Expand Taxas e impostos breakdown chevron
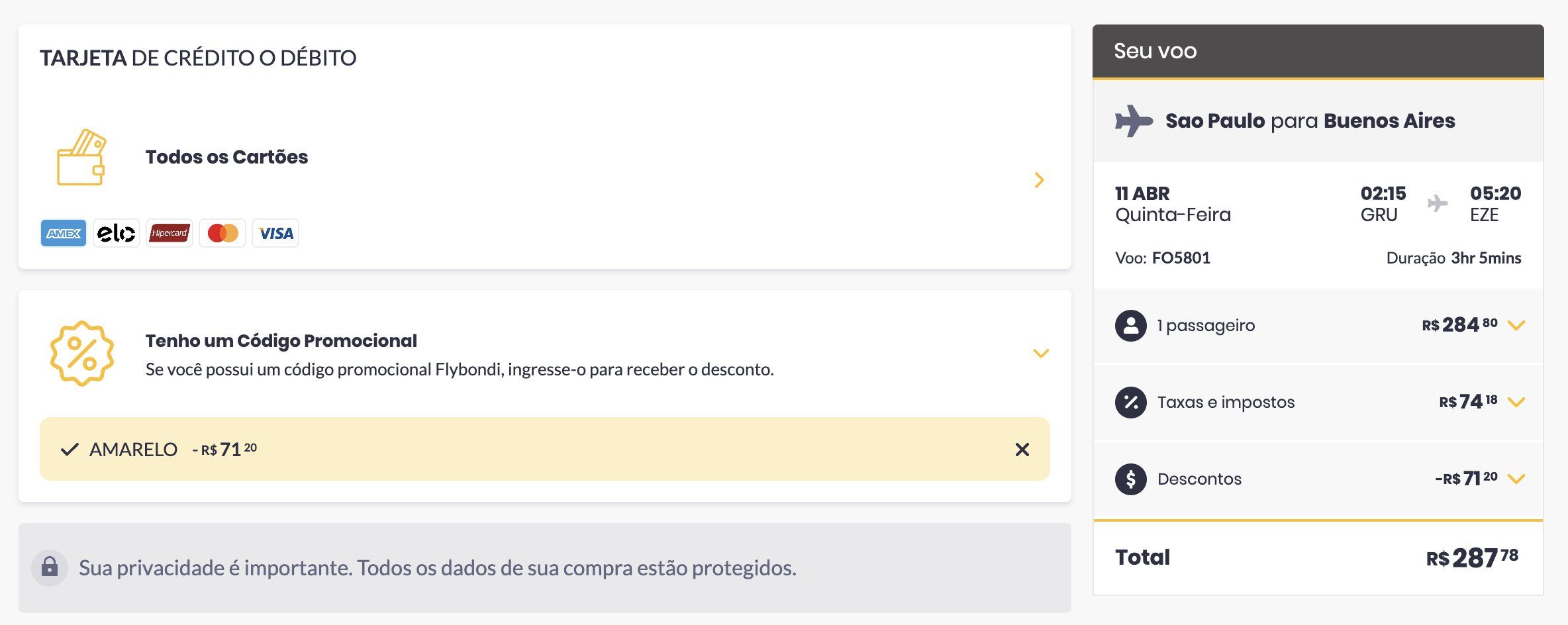Viewport: 1568px width, 625px height. 1516,402
